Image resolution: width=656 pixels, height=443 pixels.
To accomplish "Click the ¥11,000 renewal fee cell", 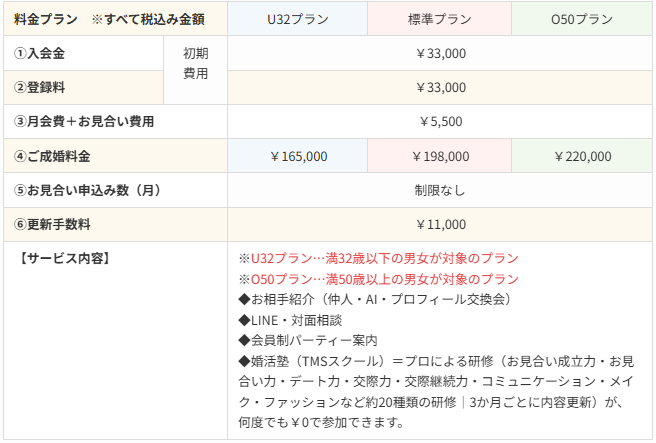I will (440, 225).
